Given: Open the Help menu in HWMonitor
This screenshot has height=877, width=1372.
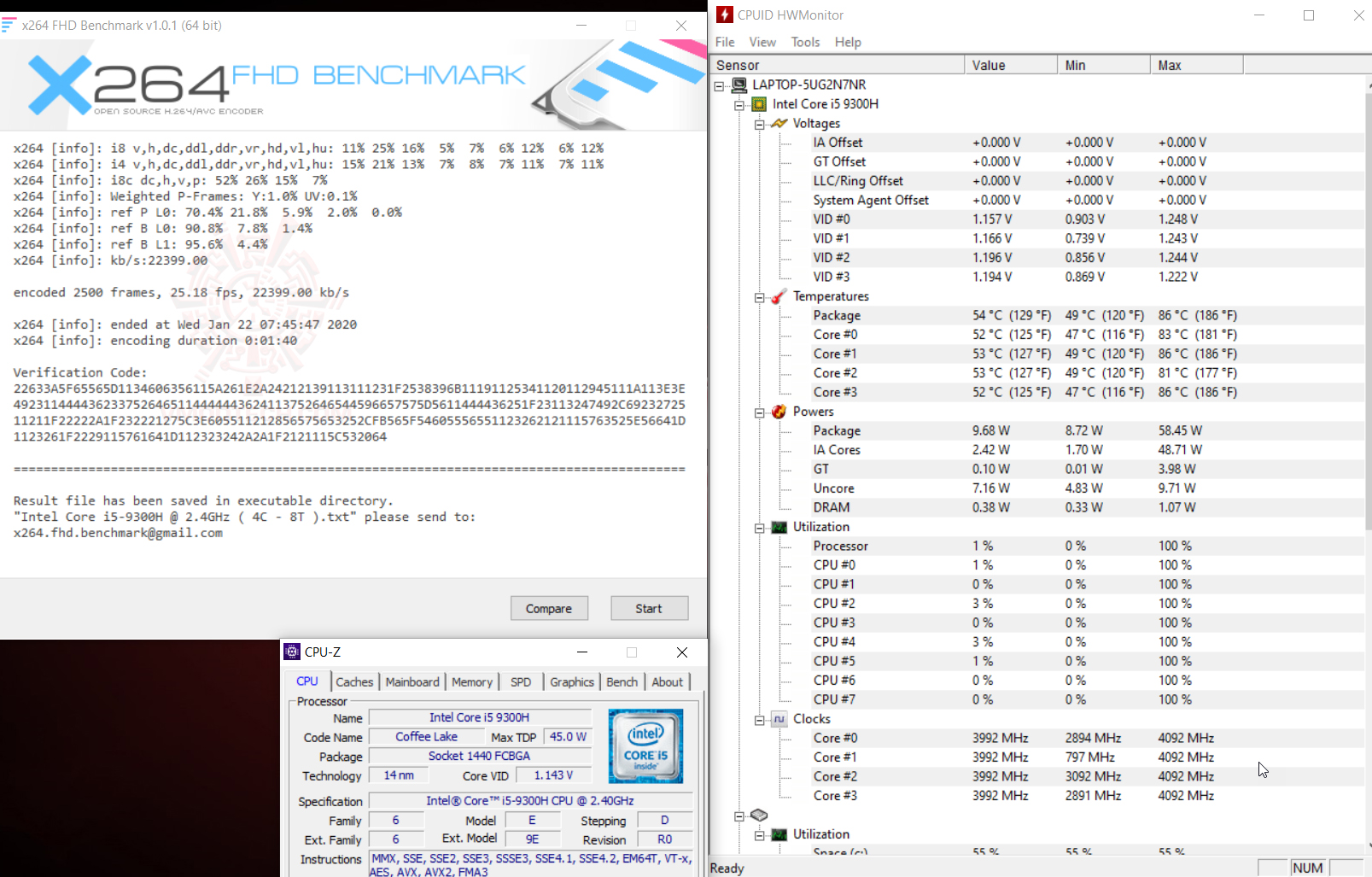Looking at the screenshot, I should pyautogui.click(x=848, y=42).
